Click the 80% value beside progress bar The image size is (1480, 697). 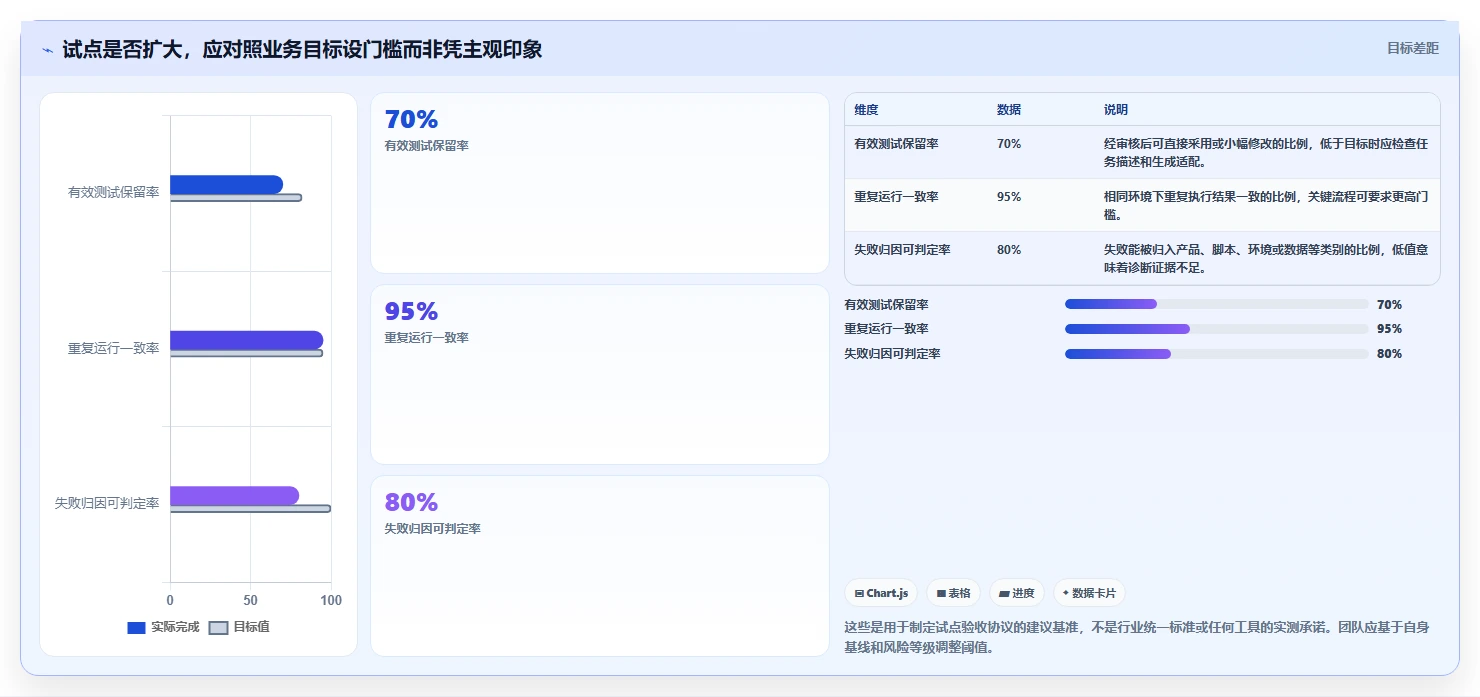[1389, 354]
